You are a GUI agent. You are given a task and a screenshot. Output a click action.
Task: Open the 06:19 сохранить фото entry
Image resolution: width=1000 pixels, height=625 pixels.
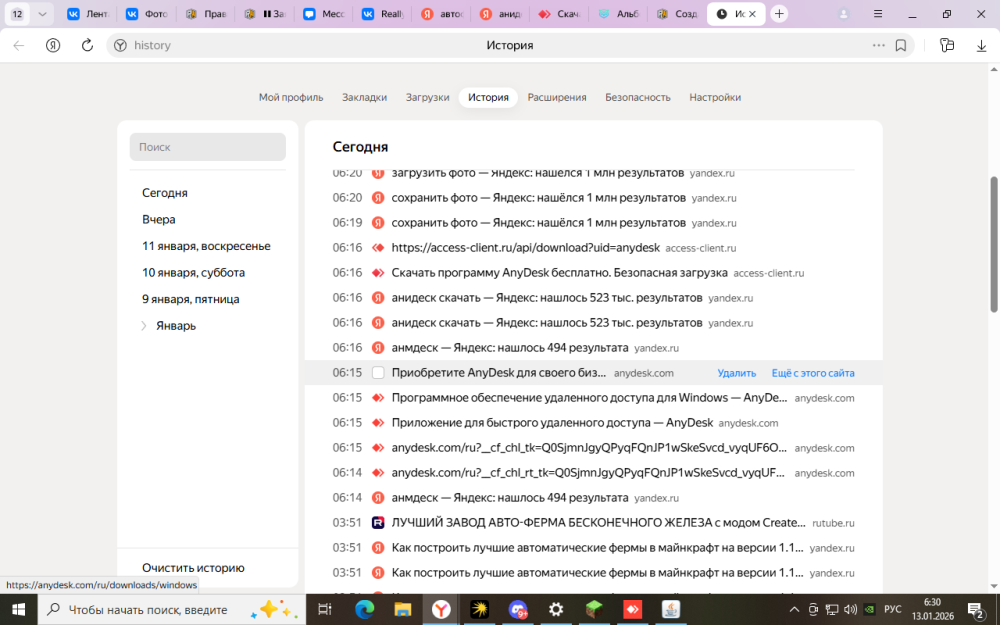(x=538, y=223)
